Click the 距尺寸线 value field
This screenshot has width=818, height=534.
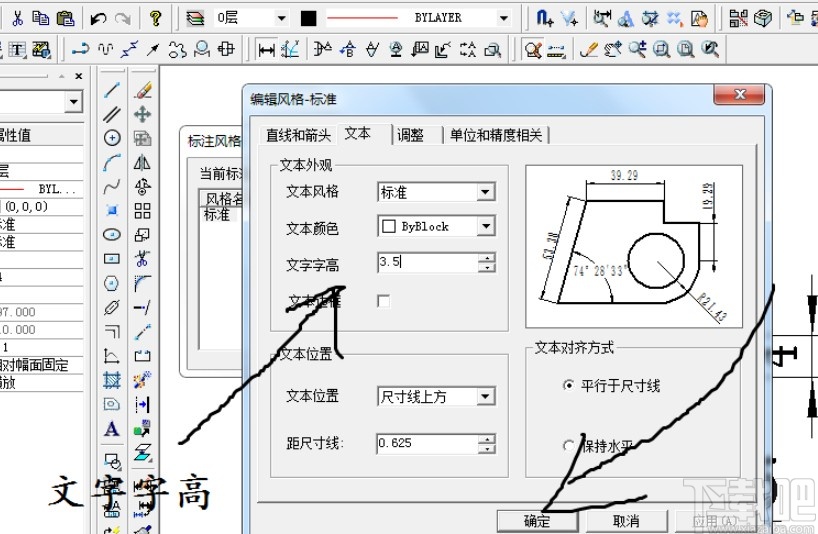click(x=428, y=444)
